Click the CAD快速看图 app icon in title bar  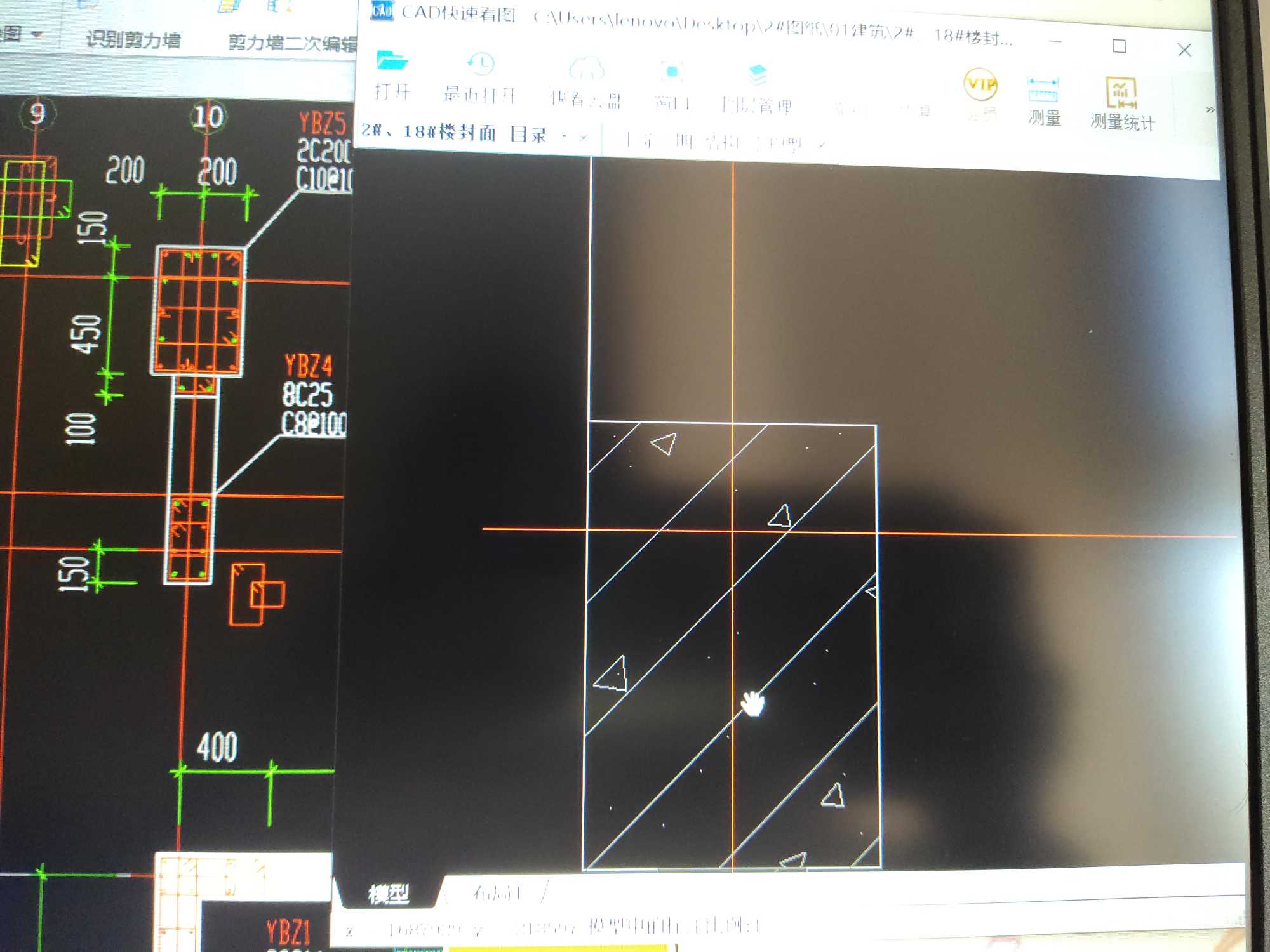click(x=382, y=11)
